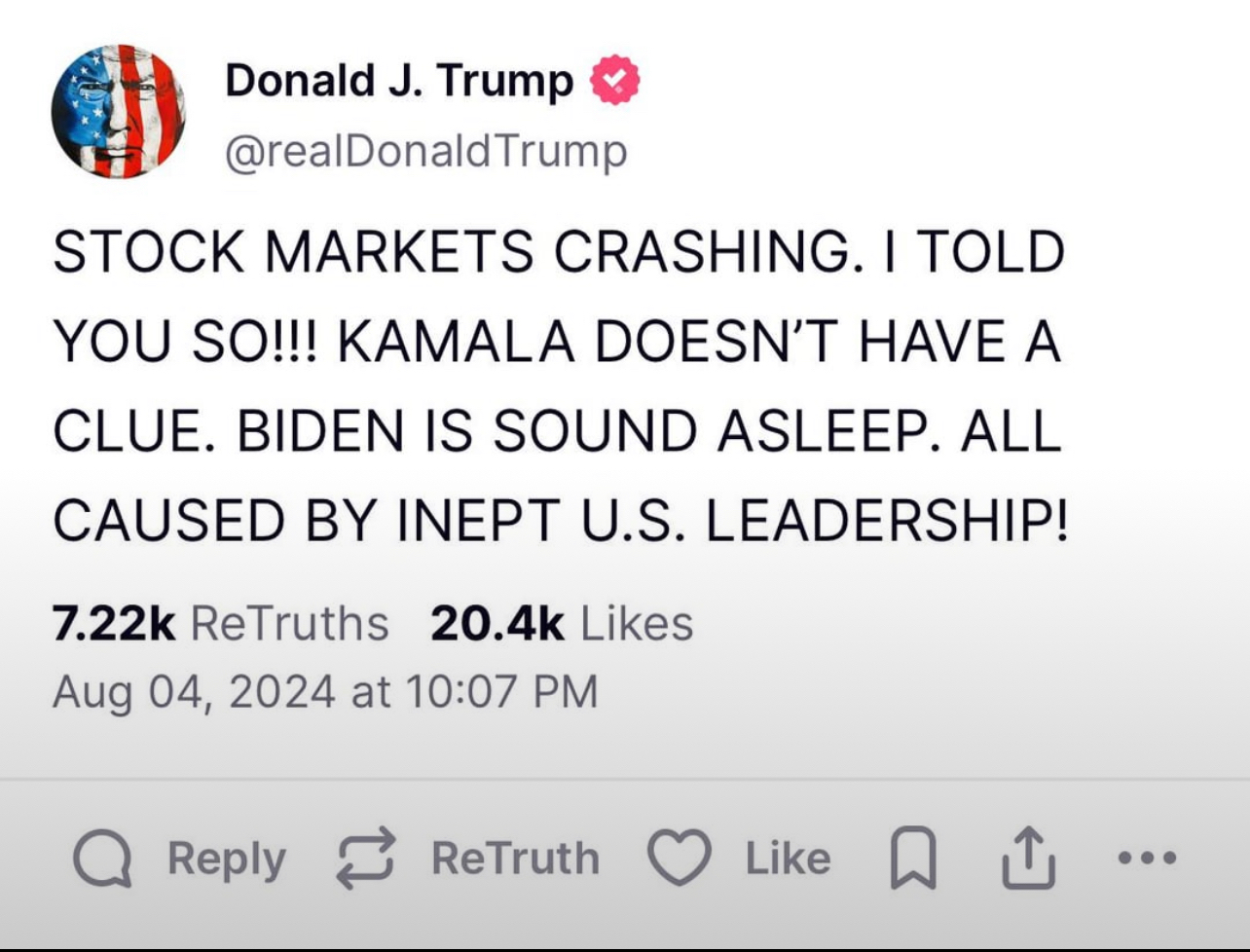Click the ReTruth arrows icon
Image resolution: width=1250 pixels, height=952 pixels.
click(367, 859)
